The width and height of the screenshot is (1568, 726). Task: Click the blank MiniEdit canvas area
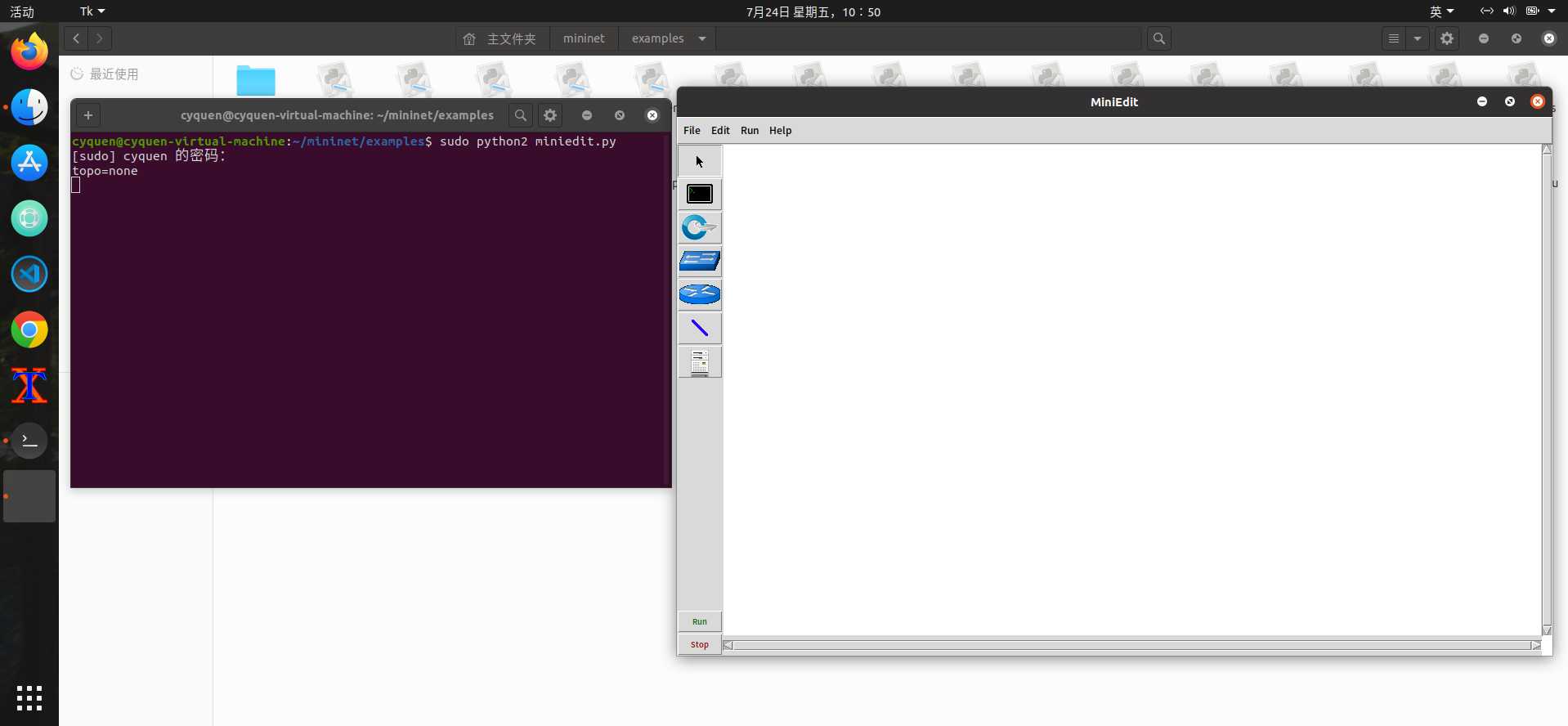point(1132,390)
